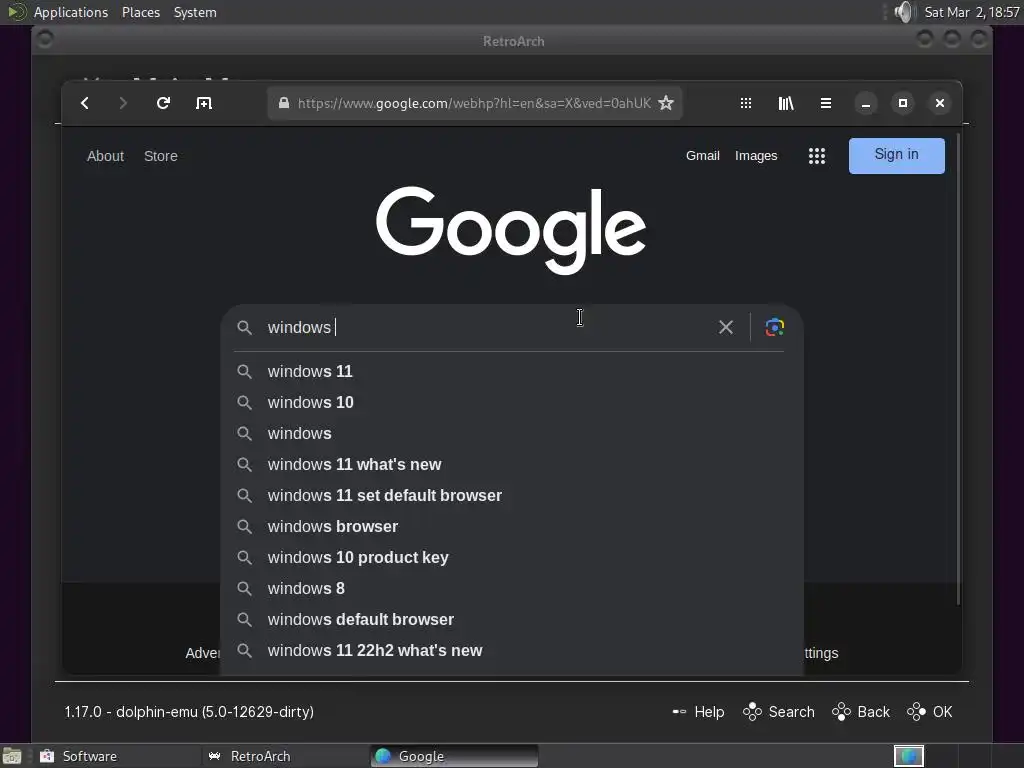
Task: Click the RetroArch window menu button at top-left
Action: tap(44, 40)
